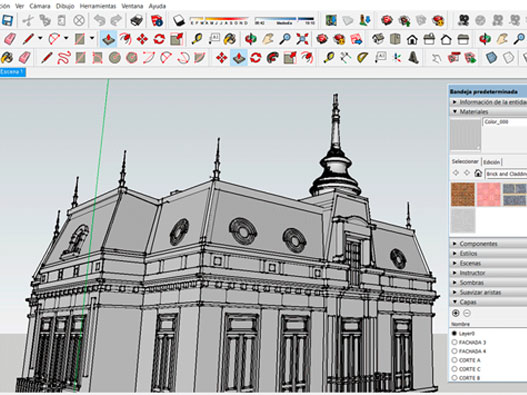Click the film camera icon
The image size is (527, 395).
click(464, 21)
